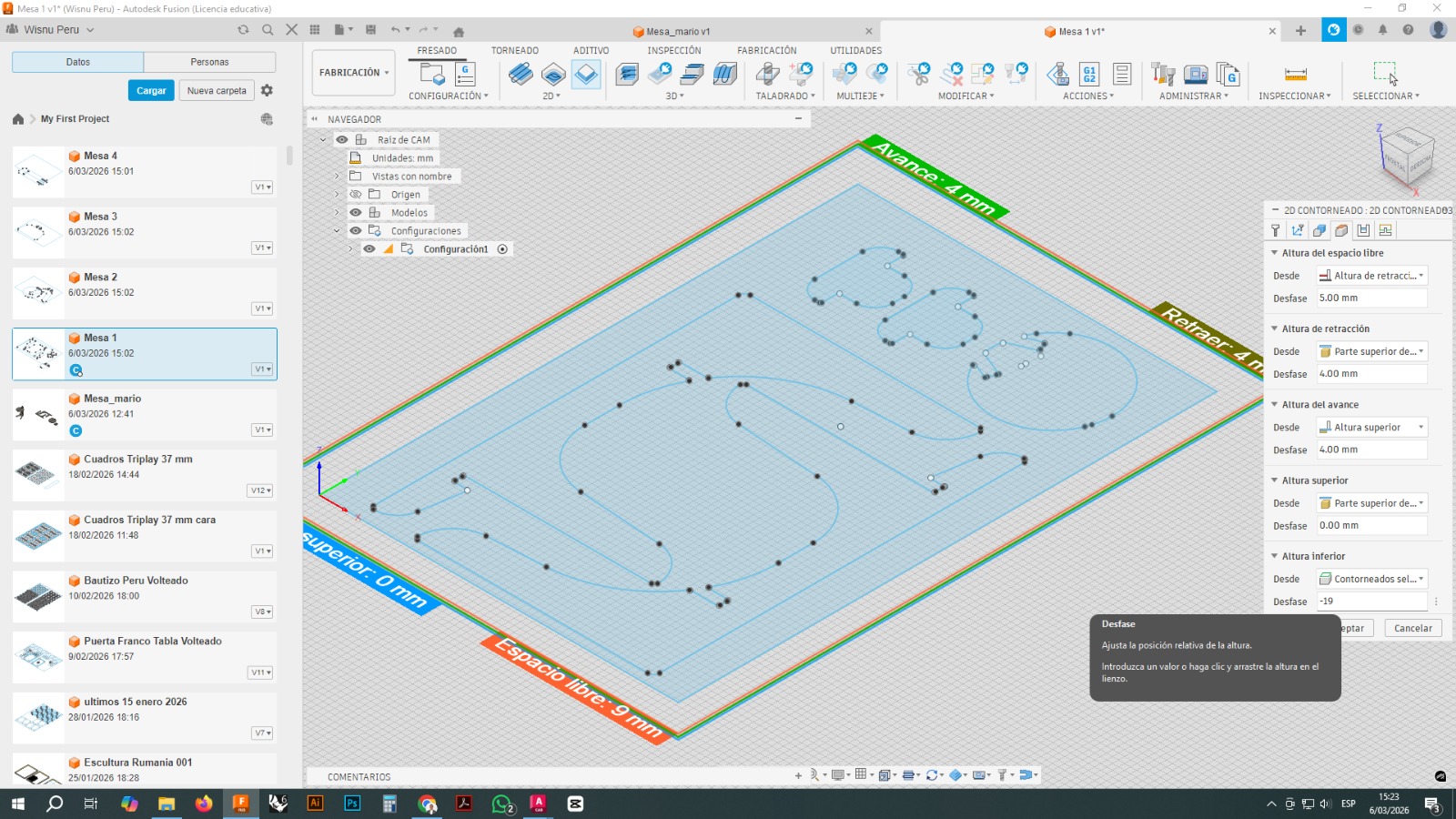This screenshot has height=819, width=1456.
Task: Select the 3D adaptive clearing icon
Action: [626, 73]
